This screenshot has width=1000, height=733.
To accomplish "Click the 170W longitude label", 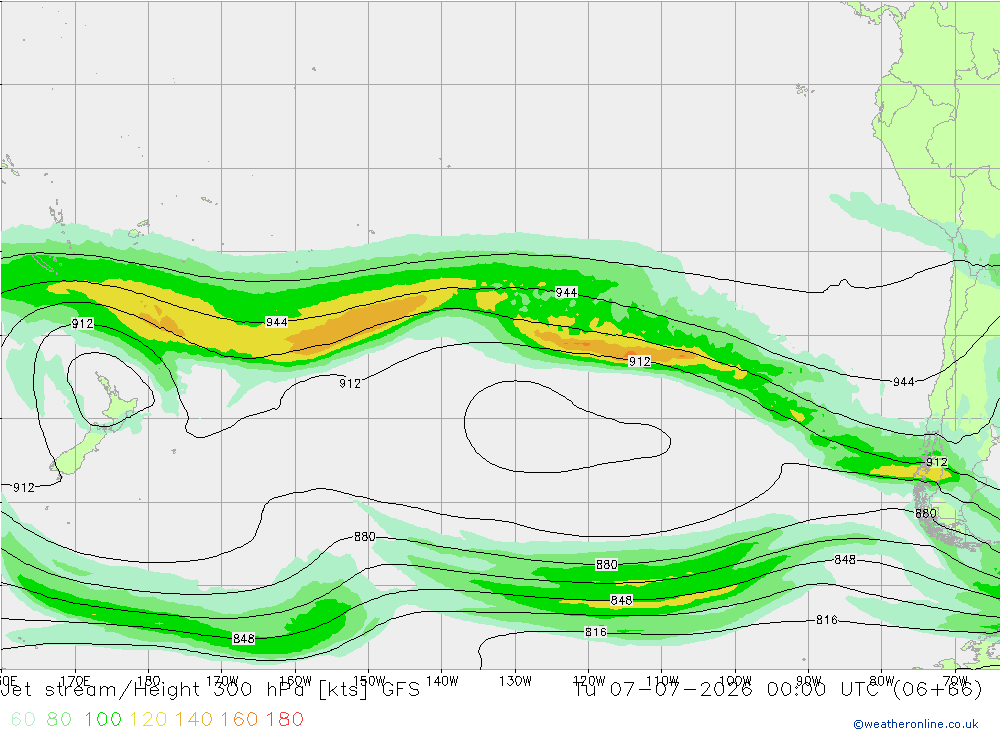I will 222,681.
